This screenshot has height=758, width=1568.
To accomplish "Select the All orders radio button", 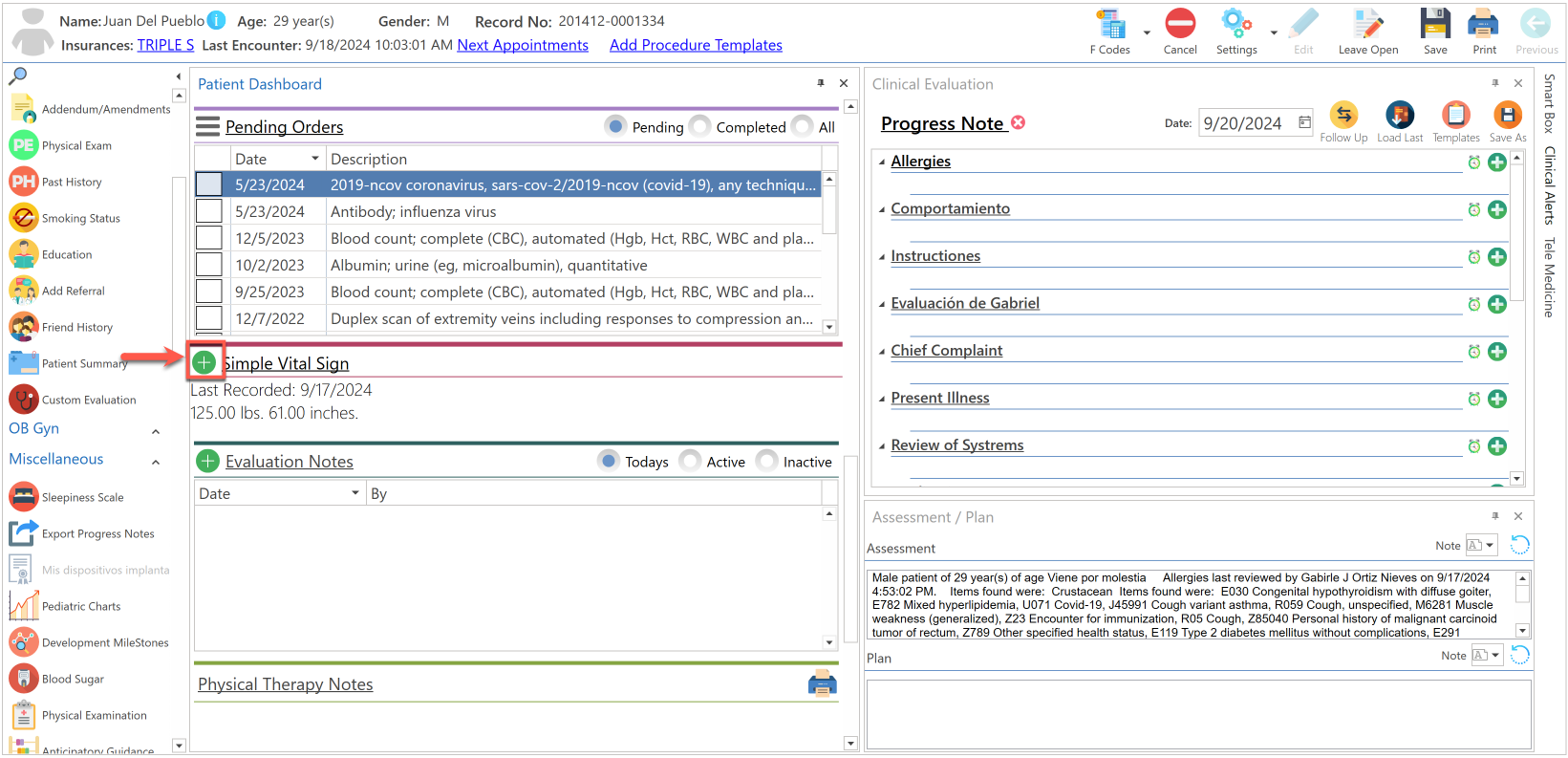I will 803,126.
